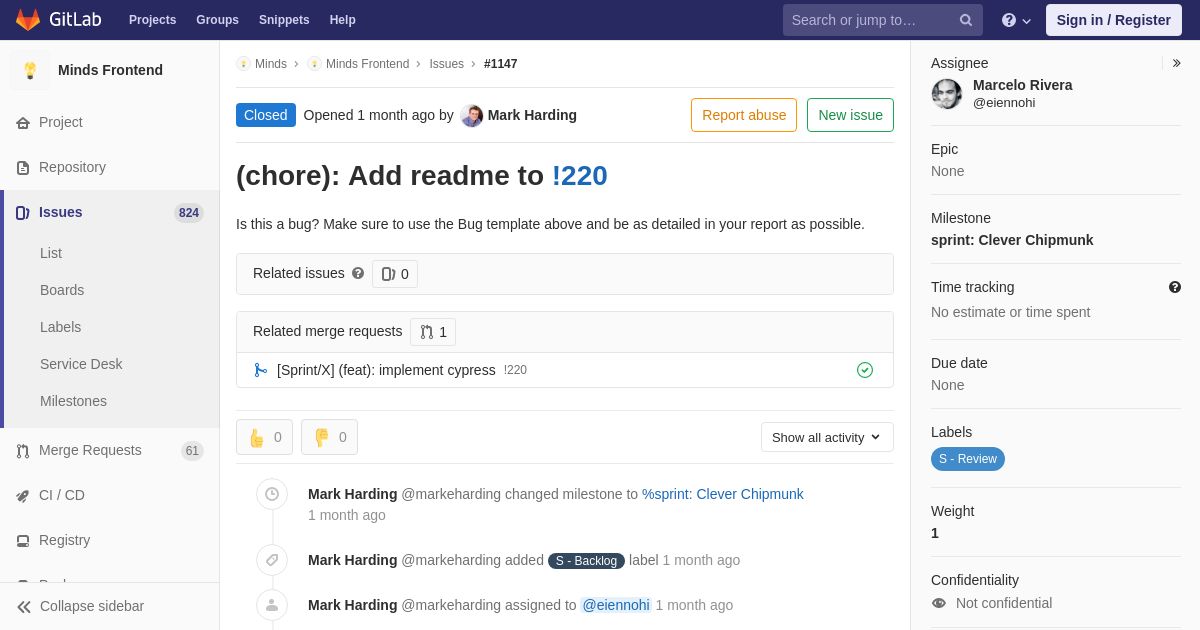The height and width of the screenshot is (630, 1200).
Task: Open Marcelo Rivera assignee link
Action: 1022,85
